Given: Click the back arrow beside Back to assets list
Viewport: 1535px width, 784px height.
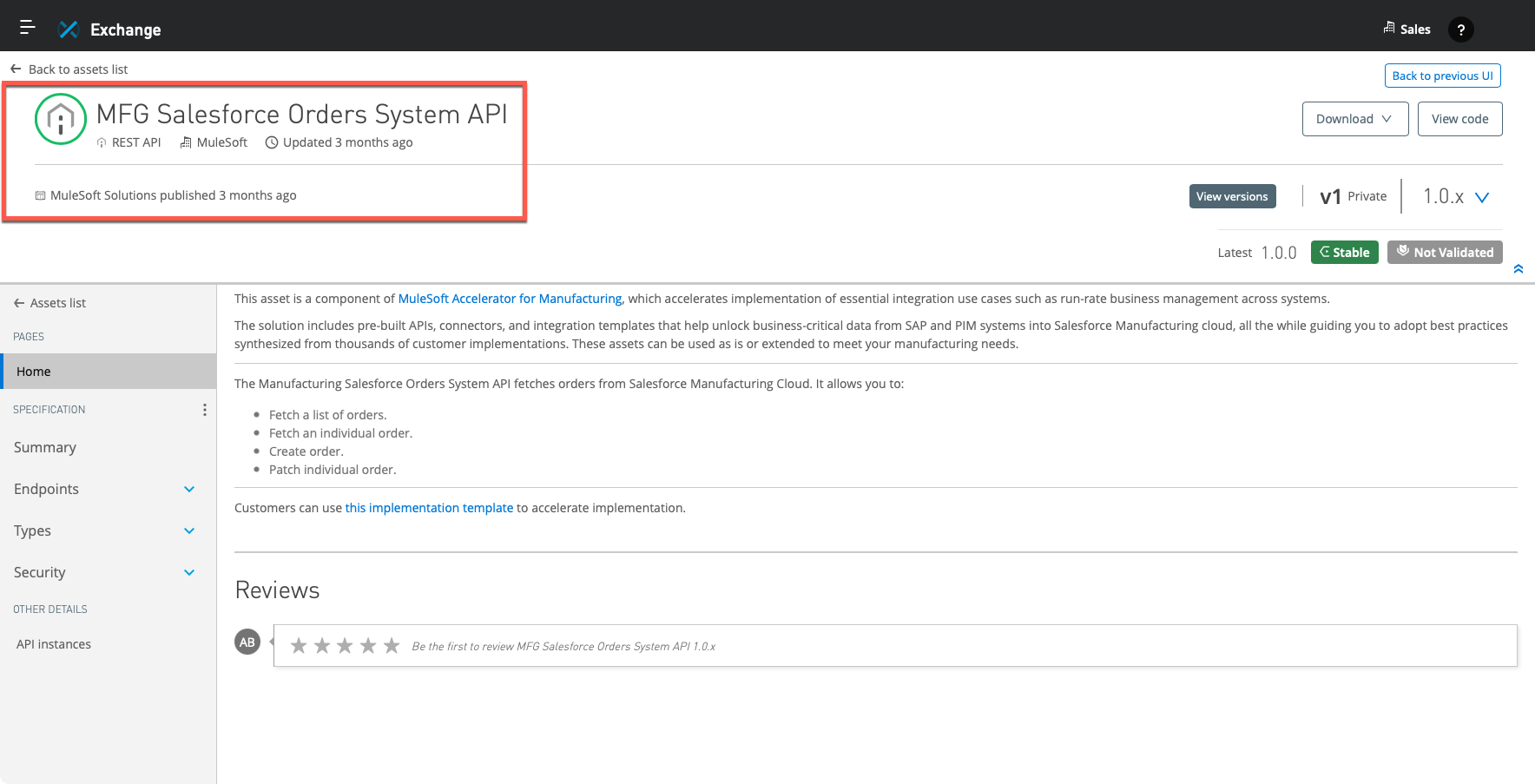Looking at the screenshot, I should [16, 69].
